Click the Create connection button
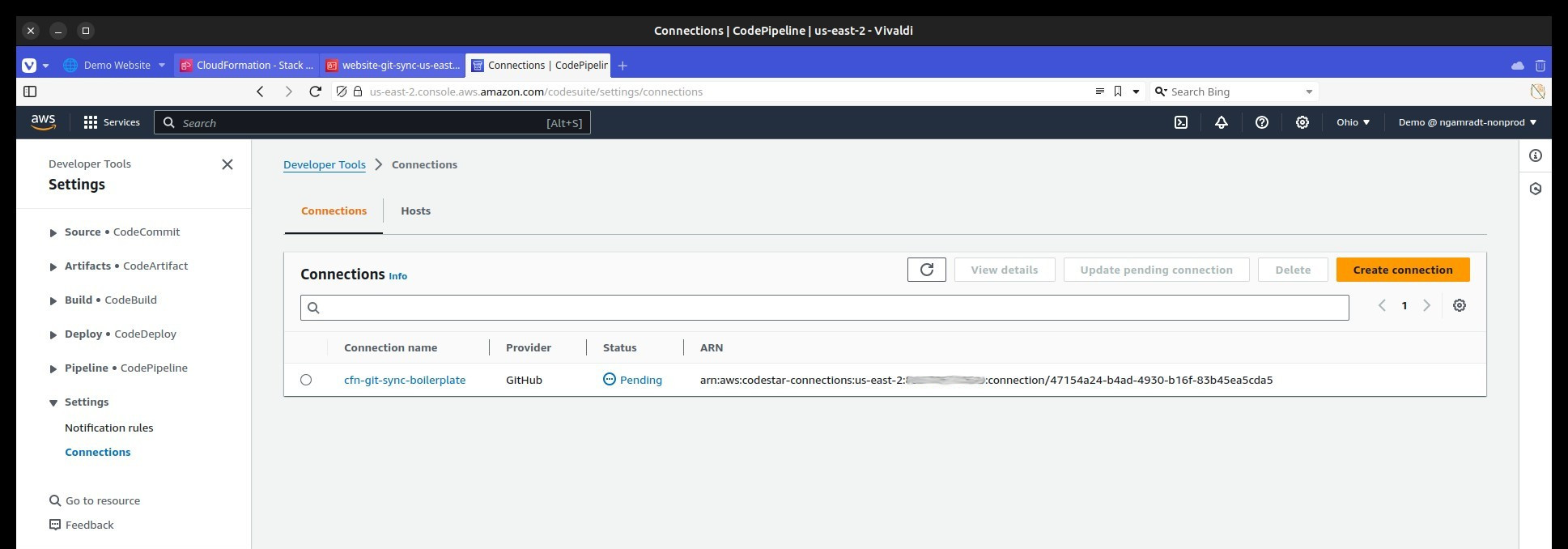The height and width of the screenshot is (549, 1568). point(1403,270)
